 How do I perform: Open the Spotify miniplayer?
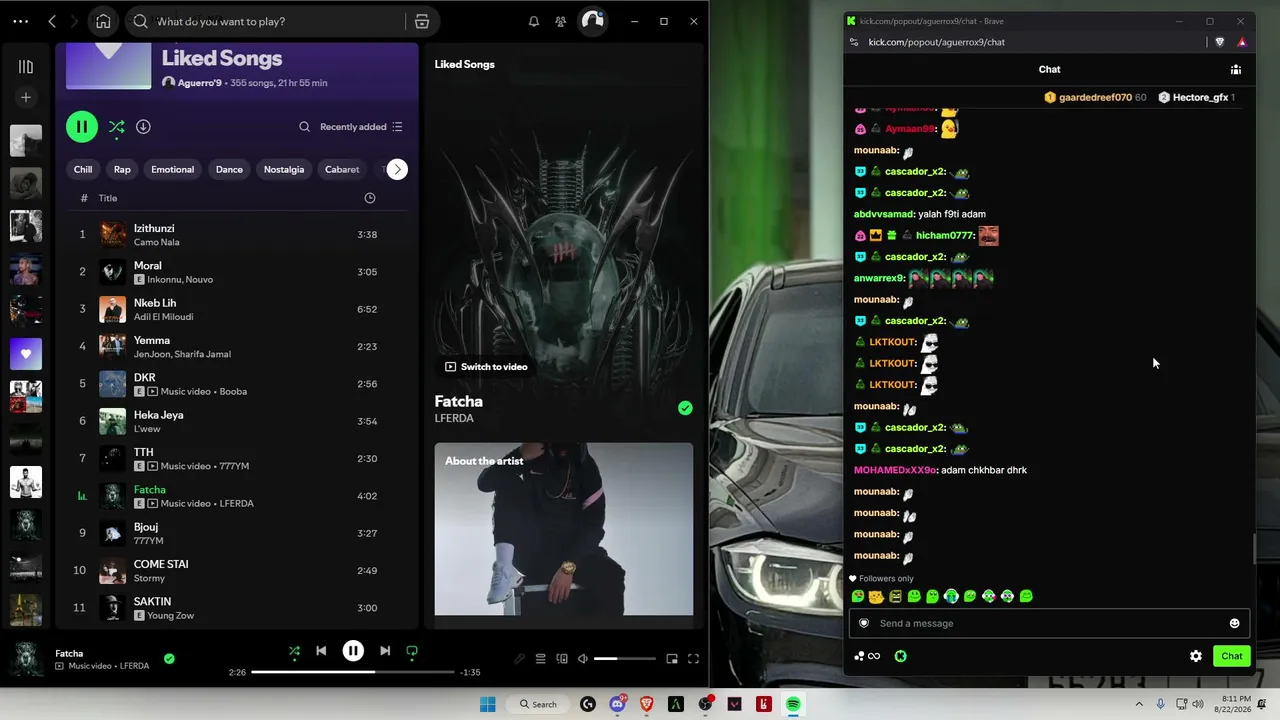[672, 659]
